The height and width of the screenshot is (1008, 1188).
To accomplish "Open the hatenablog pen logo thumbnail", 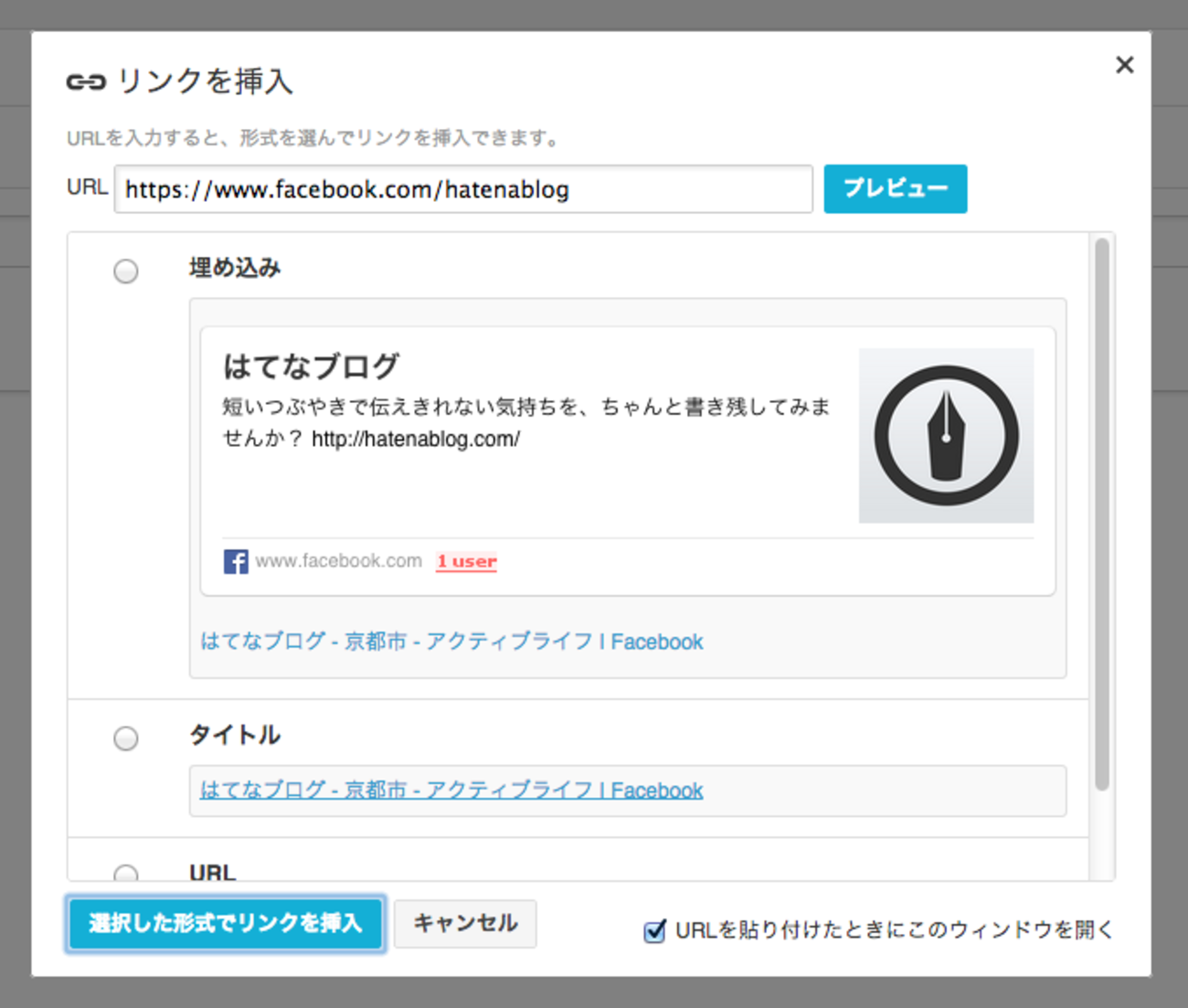I will click(946, 435).
